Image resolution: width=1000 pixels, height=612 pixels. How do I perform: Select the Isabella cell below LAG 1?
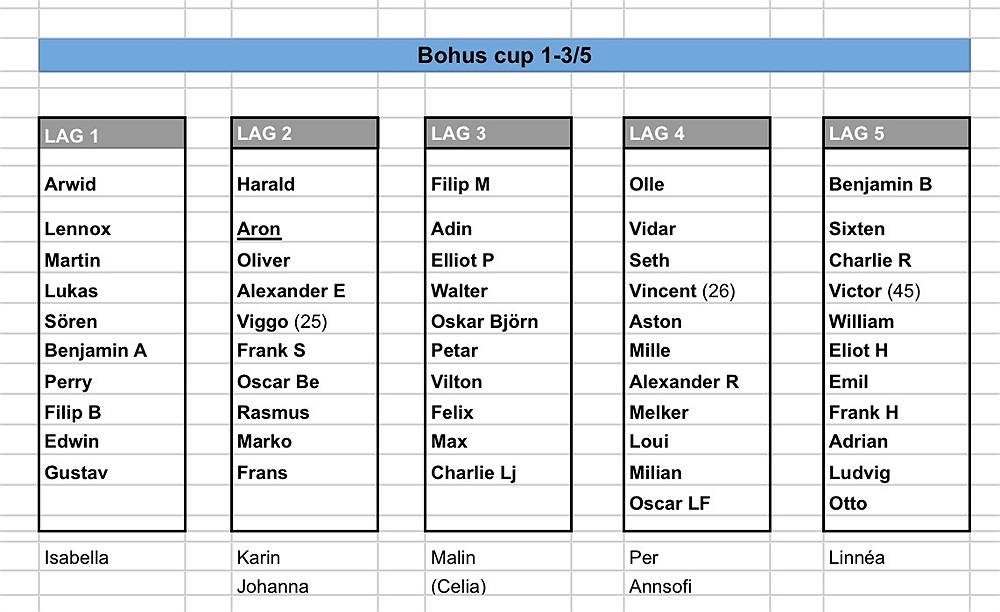coord(76,558)
